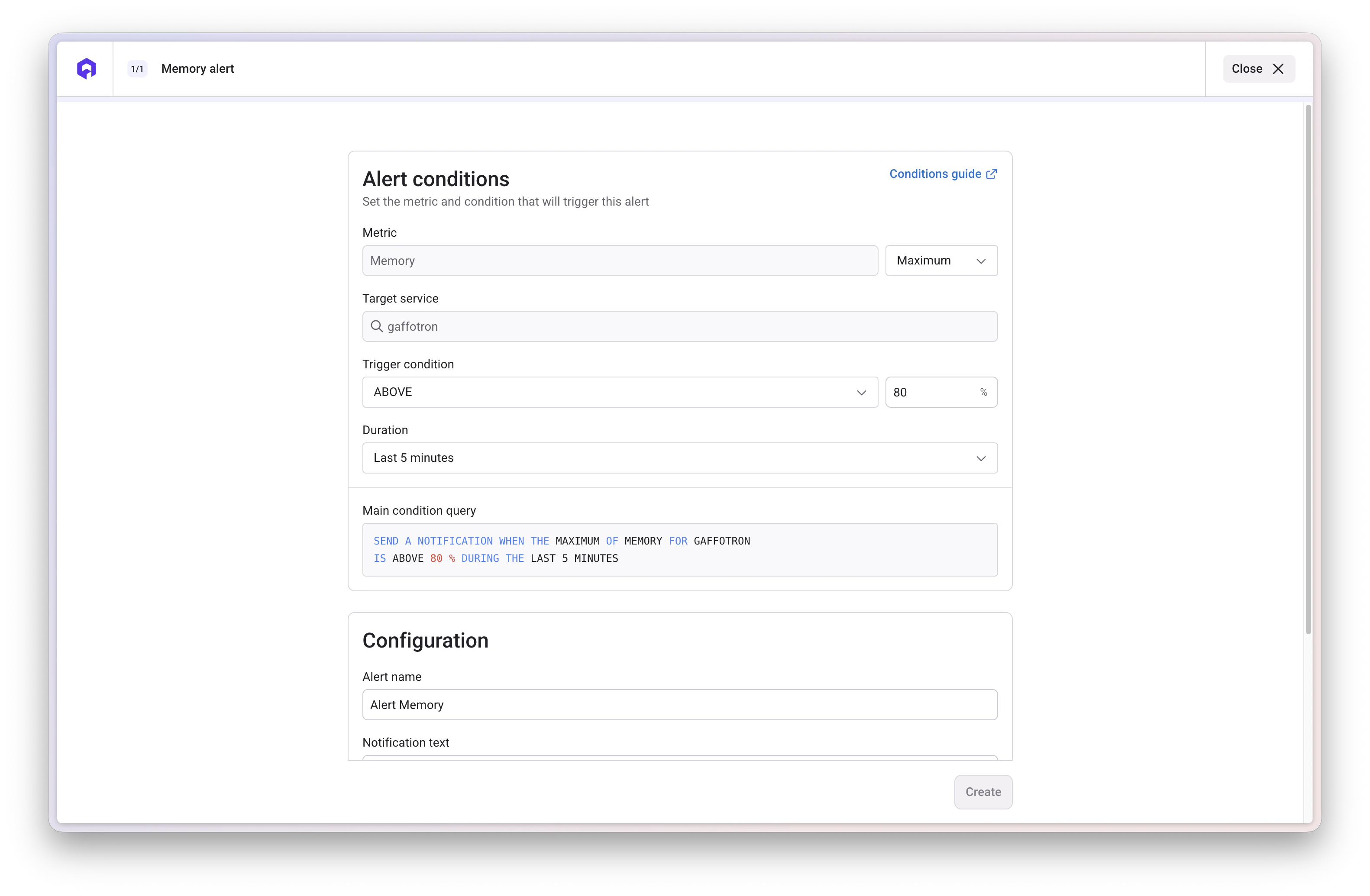Open the Last 5 minutes duration dropdown
1370x896 pixels.
680,458
